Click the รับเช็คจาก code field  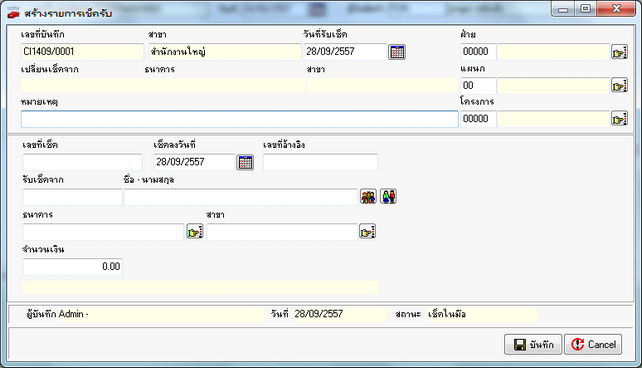coord(72,197)
